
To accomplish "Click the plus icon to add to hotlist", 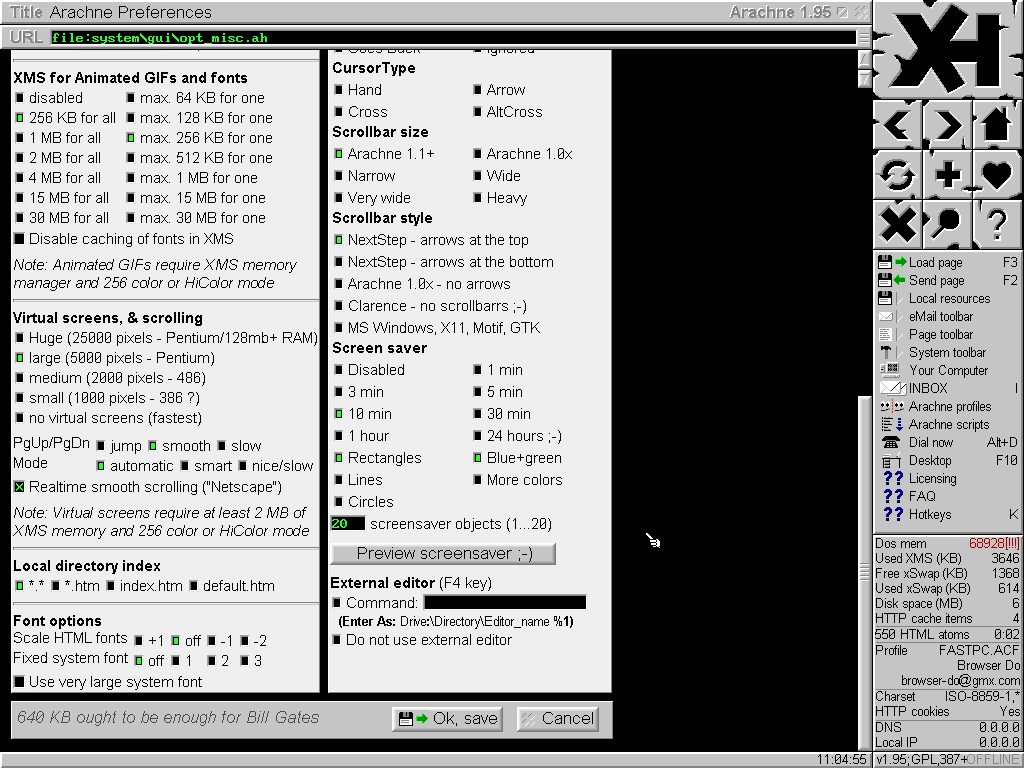I will [948, 174].
